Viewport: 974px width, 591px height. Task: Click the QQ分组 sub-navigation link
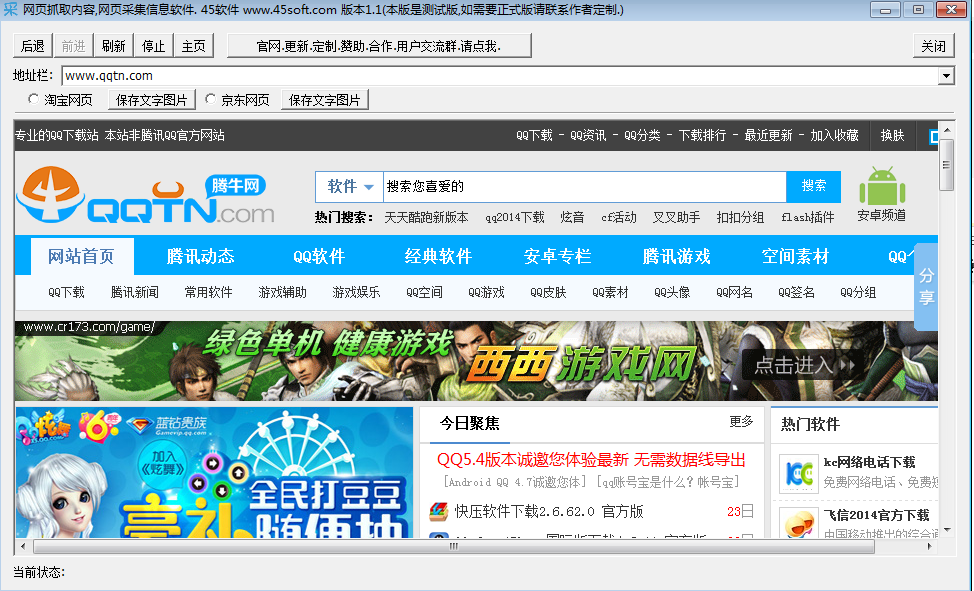click(858, 292)
